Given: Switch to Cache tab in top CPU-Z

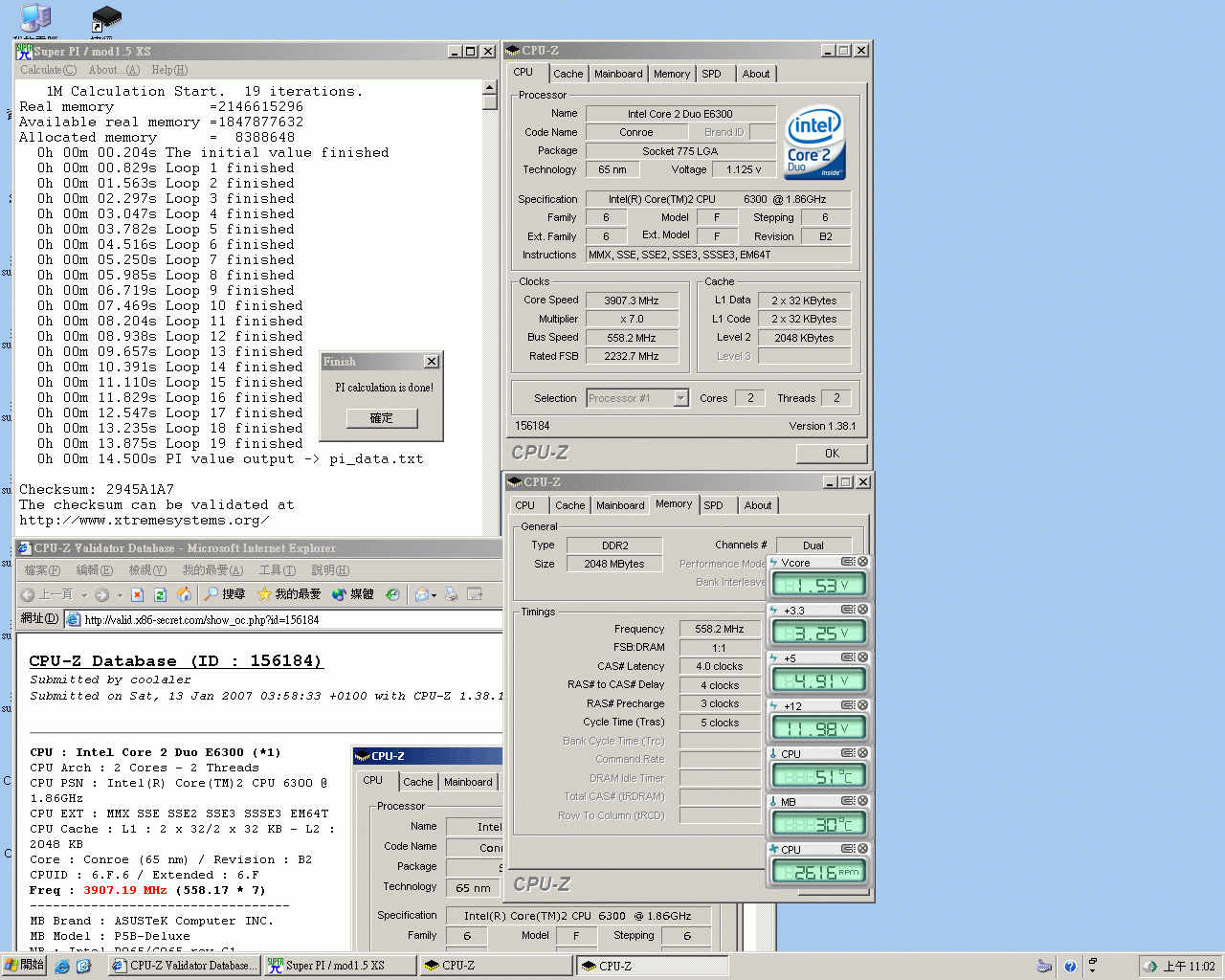Looking at the screenshot, I should click(x=568, y=74).
